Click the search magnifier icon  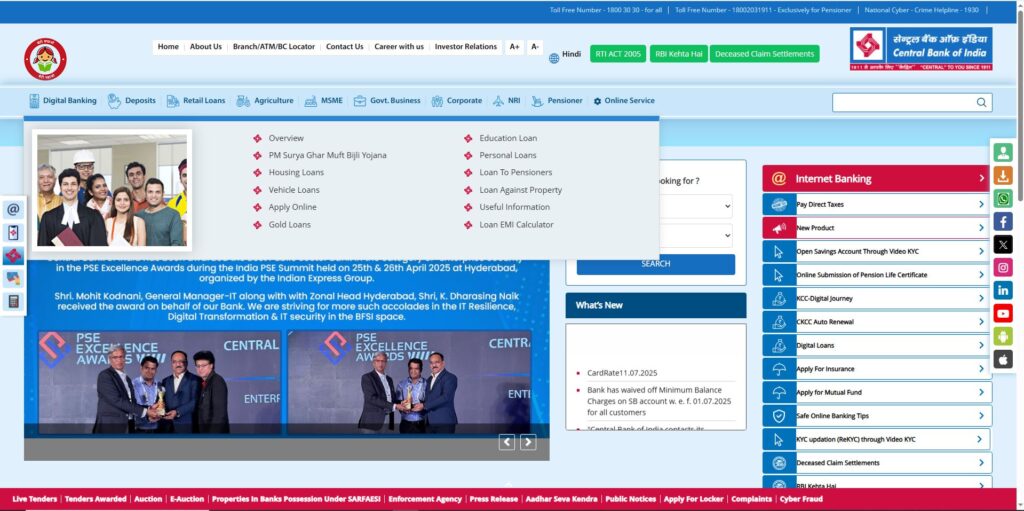(981, 102)
